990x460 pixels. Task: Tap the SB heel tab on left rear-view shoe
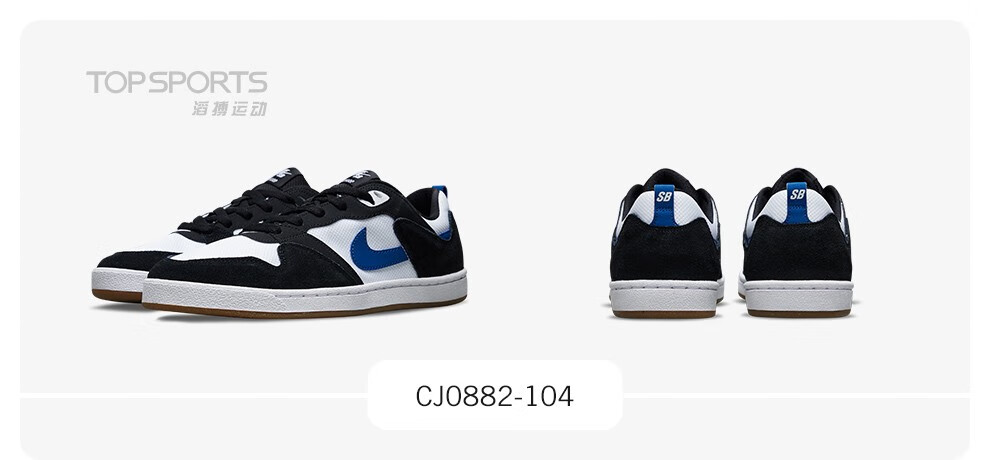pyautogui.click(x=663, y=205)
